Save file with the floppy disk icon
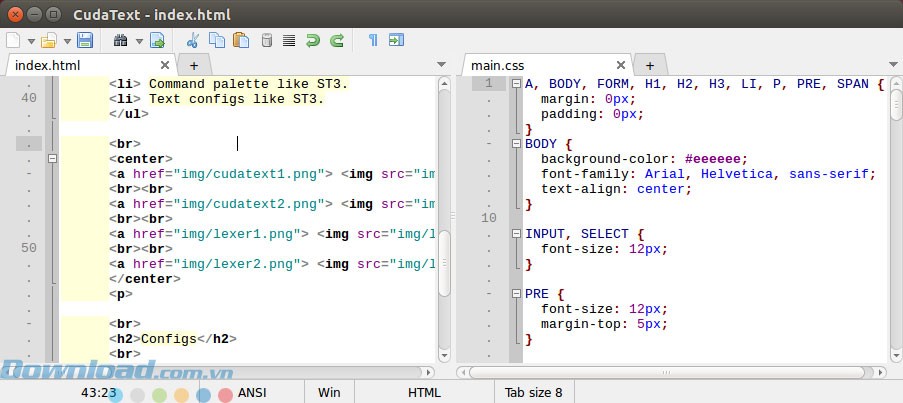 coord(85,41)
